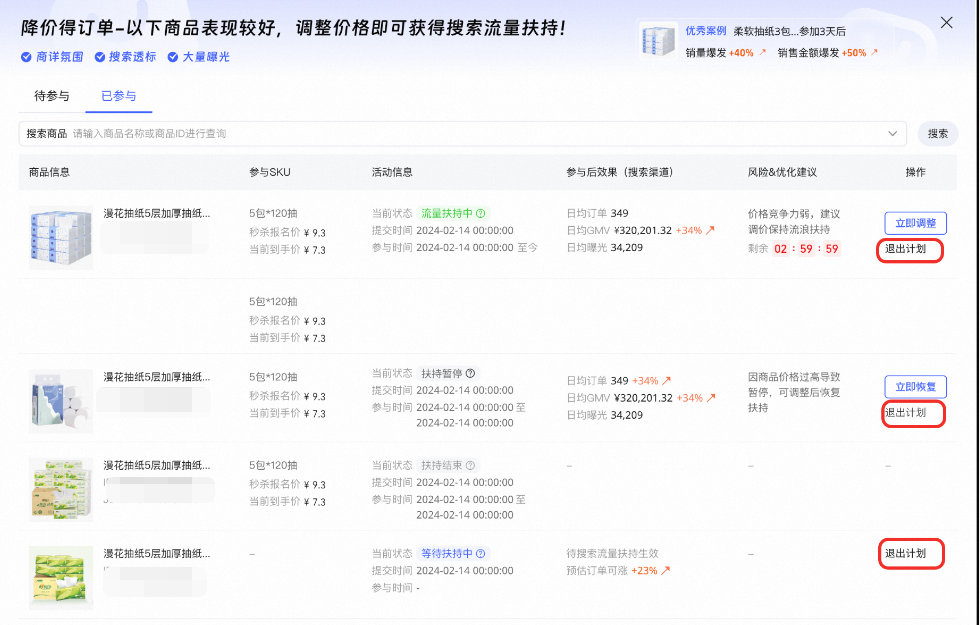The width and height of the screenshot is (980, 625).
Task: Click the 等待扶持中 status tag
Action: pyautogui.click(x=453, y=554)
